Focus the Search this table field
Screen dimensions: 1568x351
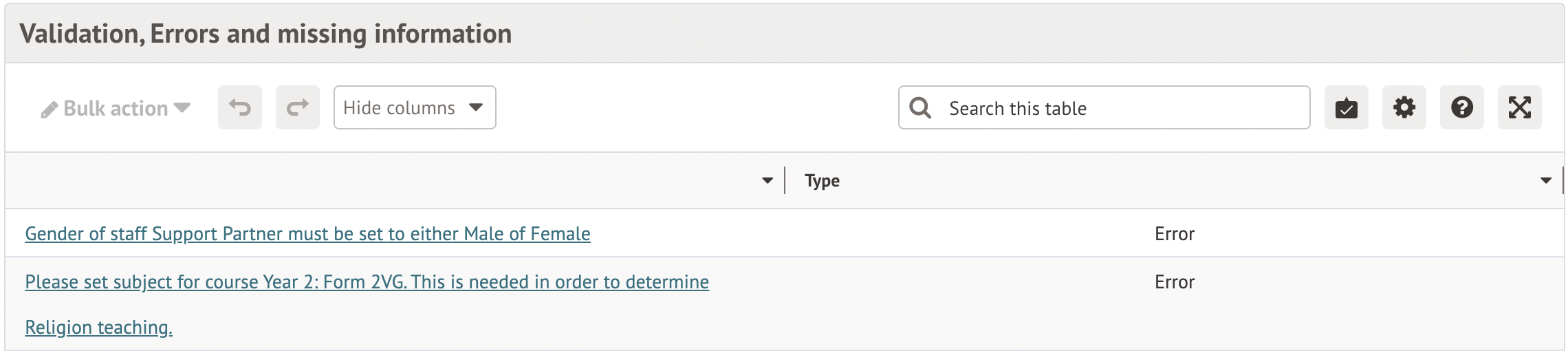(x=1121, y=108)
